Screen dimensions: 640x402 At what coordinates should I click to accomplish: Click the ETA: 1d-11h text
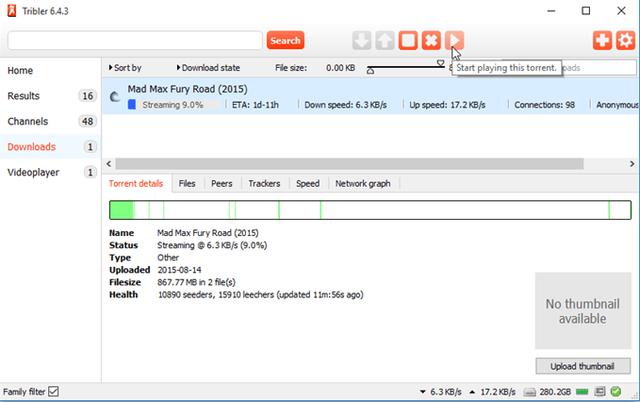coord(255,105)
